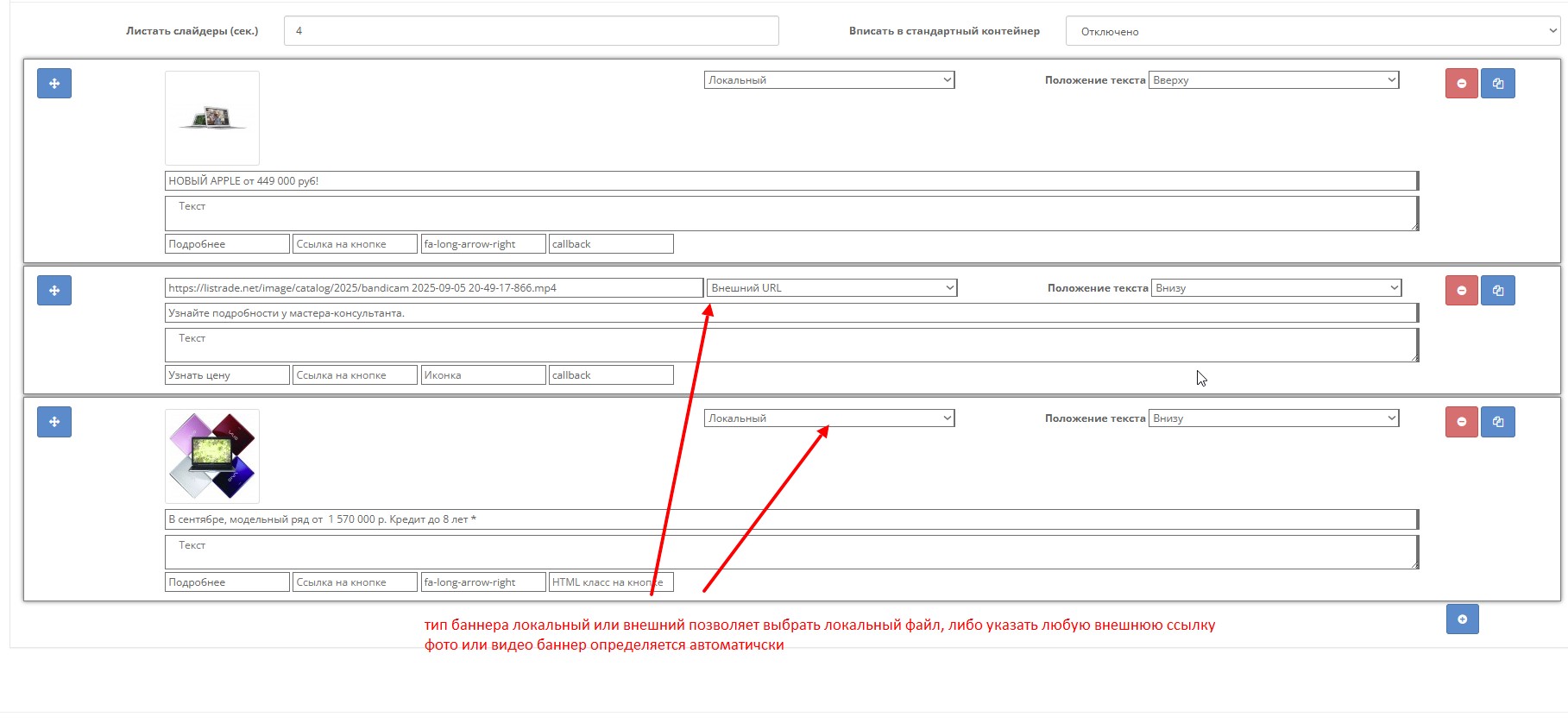Click the move handle of the Apple banner
The width and height of the screenshot is (1568, 723).
54,84
